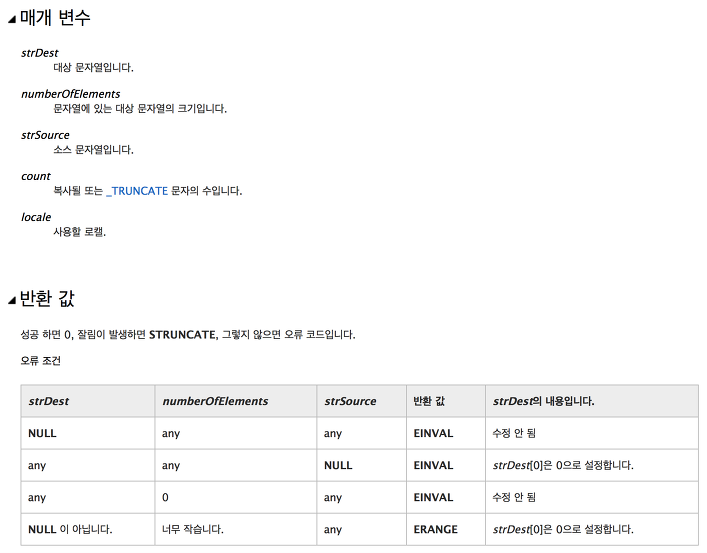Click strDest[0] text in the ERANGE row
Image resolution: width=707 pixels, height=553 pixels.
point(518,529)
